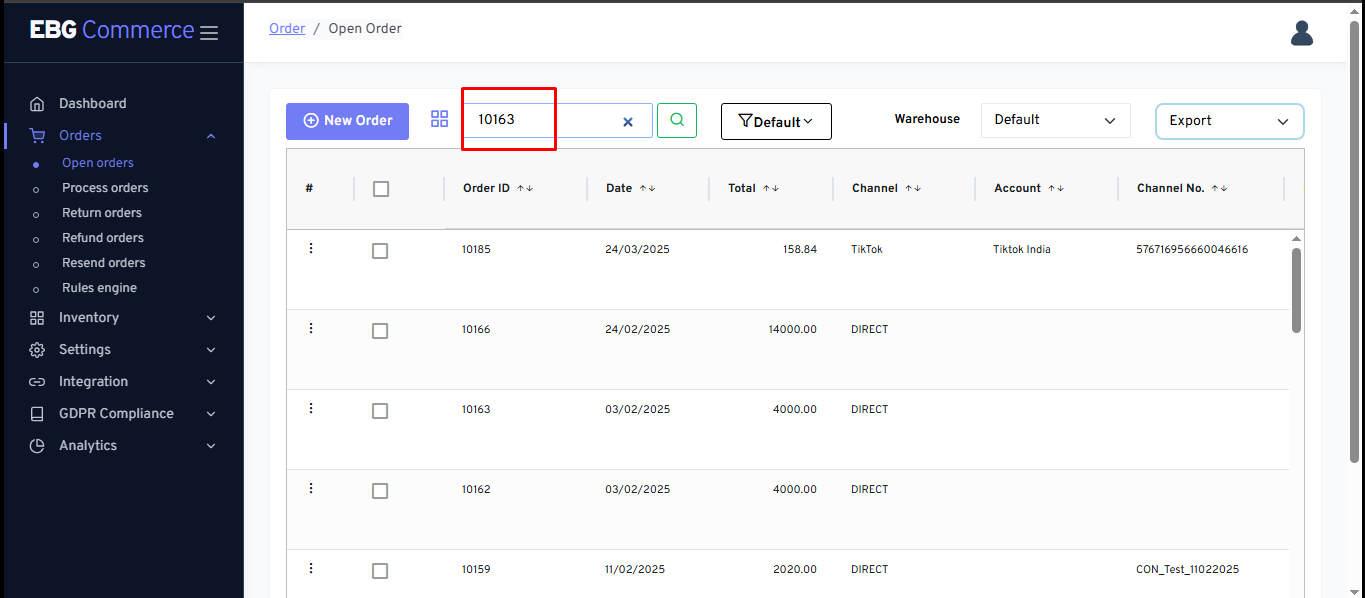Open the three-dot menu for order 10185

click(x=310, y=248)
